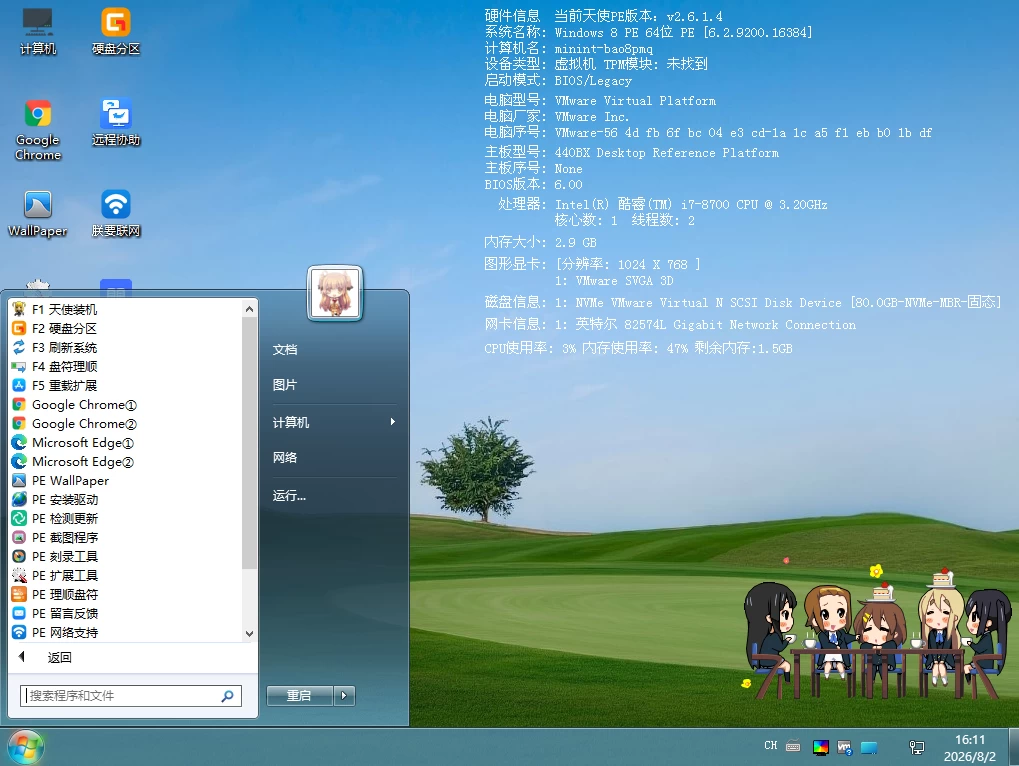Click the Windows Start orb
The image size is (1019, 766).
tap(25, 747)
